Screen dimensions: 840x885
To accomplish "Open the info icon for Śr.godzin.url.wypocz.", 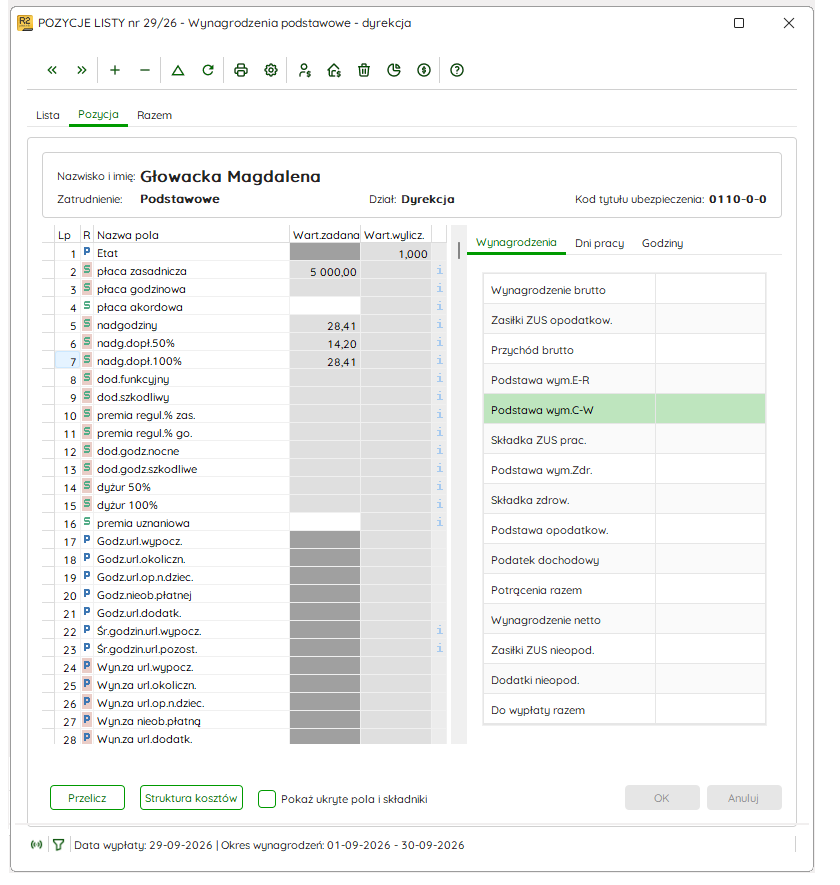I will [440, 630].
